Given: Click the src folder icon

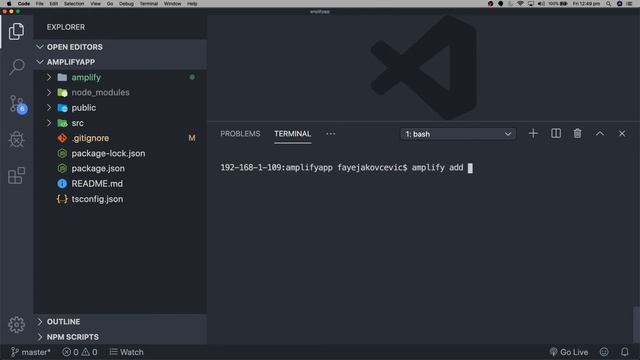Looking at the screenshot, I should click(x=62, y=123).
